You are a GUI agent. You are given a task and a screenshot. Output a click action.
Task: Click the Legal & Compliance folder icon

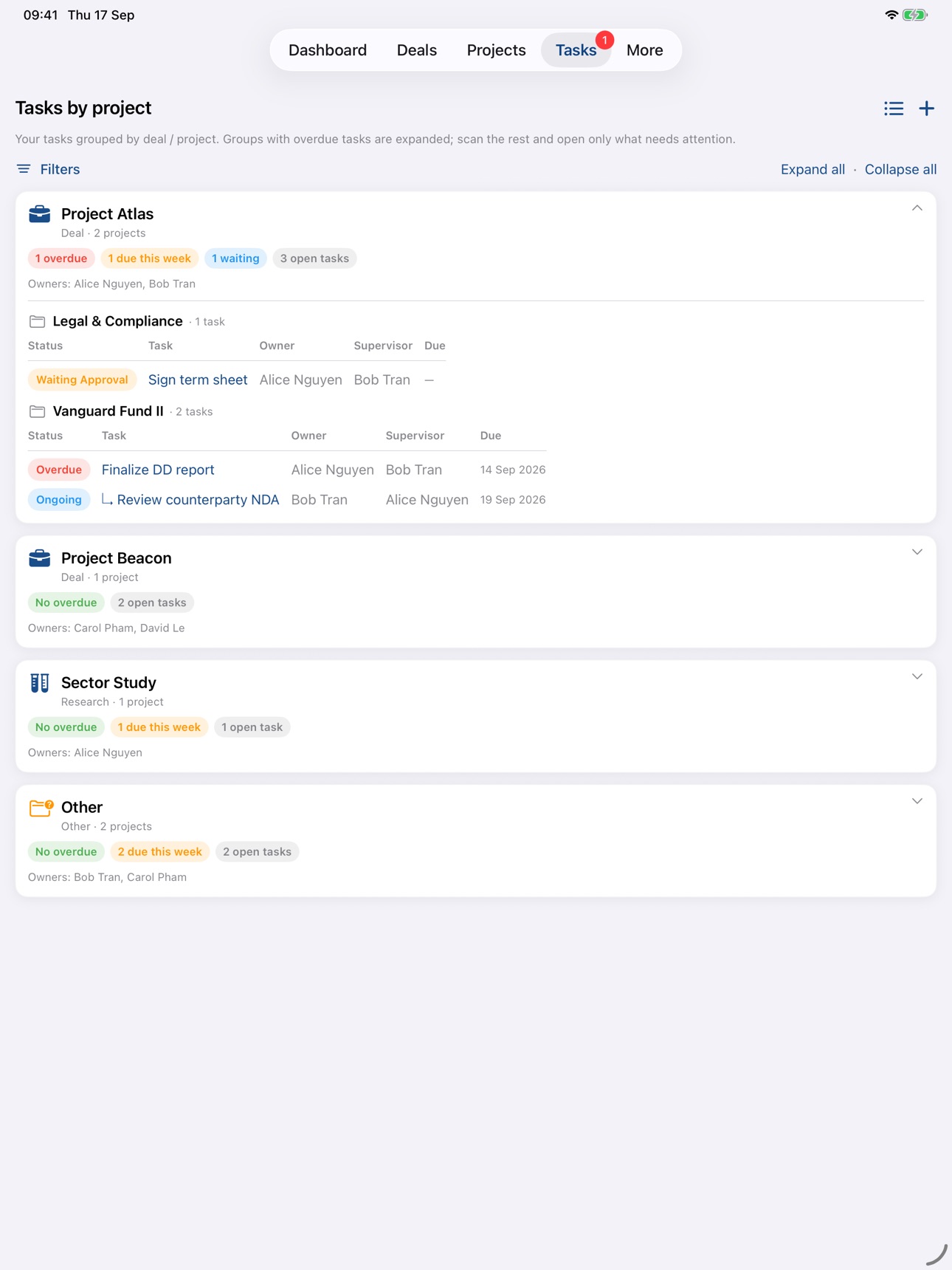[x=37, y=321]
